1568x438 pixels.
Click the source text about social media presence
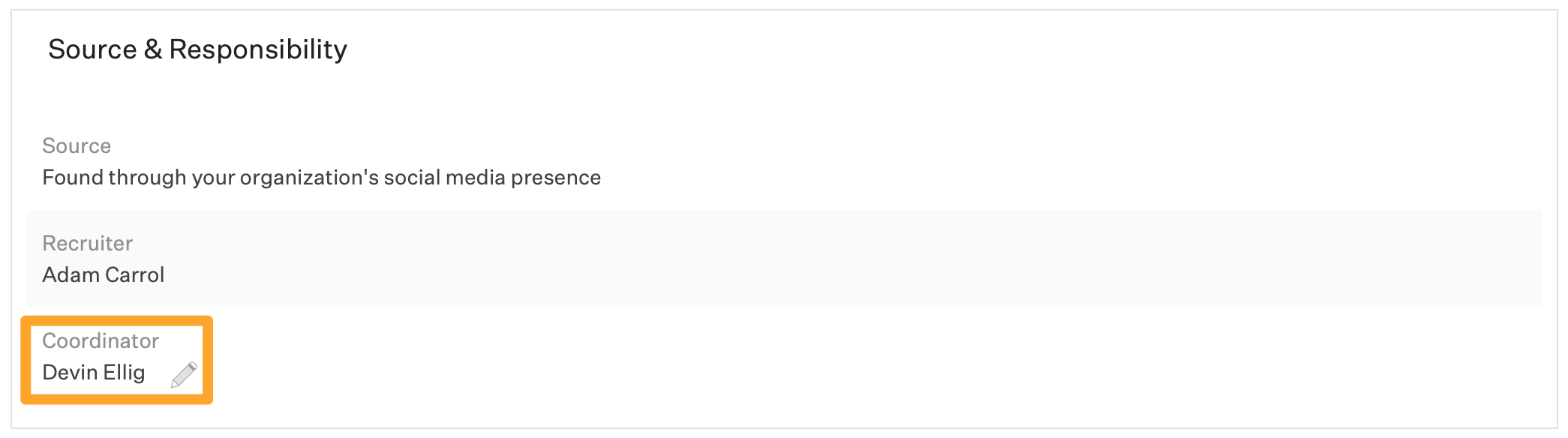click(x=322, y=178)
